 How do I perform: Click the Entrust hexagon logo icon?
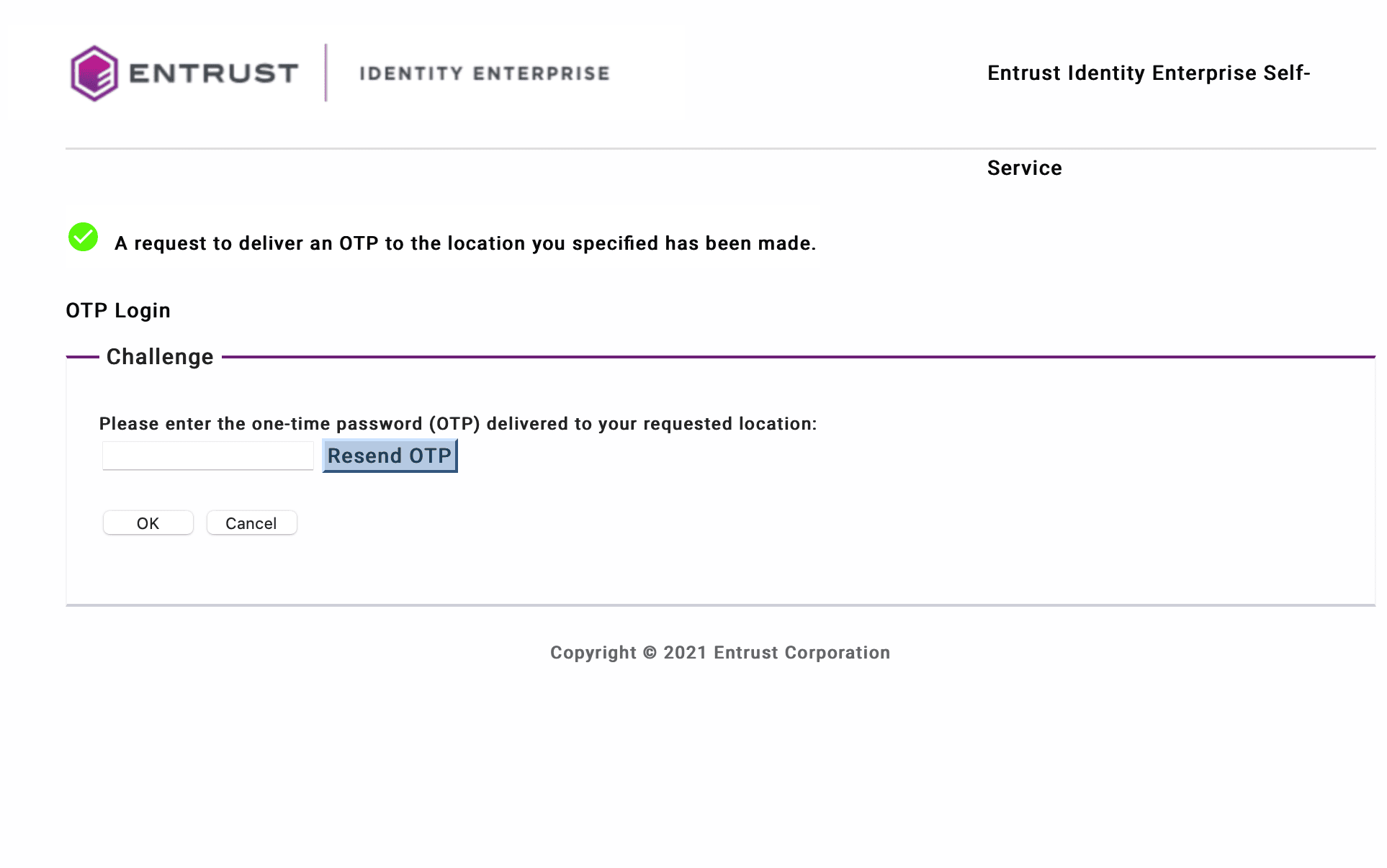94,73
